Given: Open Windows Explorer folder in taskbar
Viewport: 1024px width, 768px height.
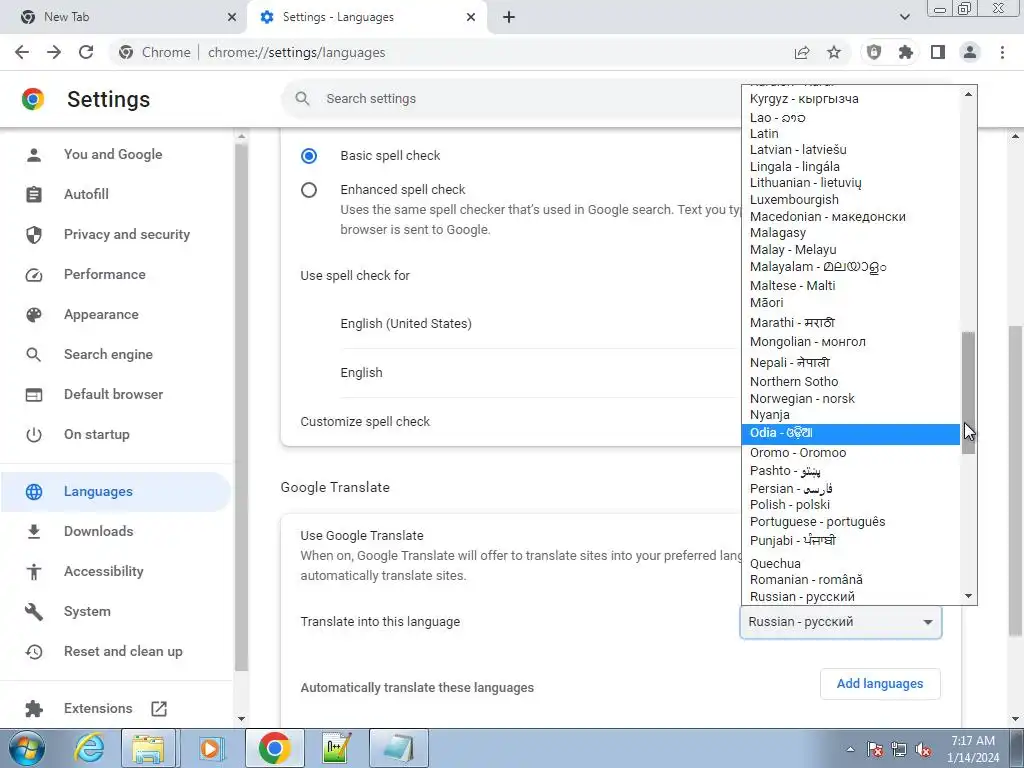Looking at the screenshot, I should (148, 748).
